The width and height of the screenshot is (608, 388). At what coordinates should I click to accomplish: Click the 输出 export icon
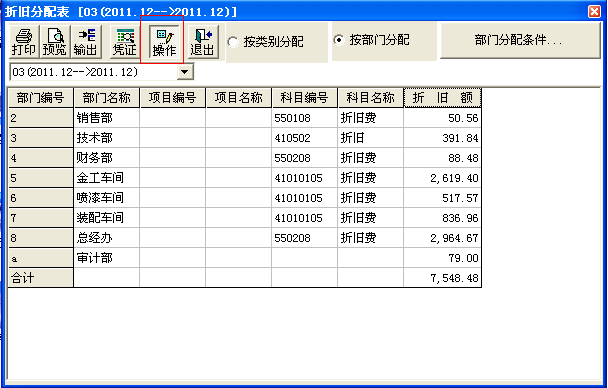[x=86, y=42]
